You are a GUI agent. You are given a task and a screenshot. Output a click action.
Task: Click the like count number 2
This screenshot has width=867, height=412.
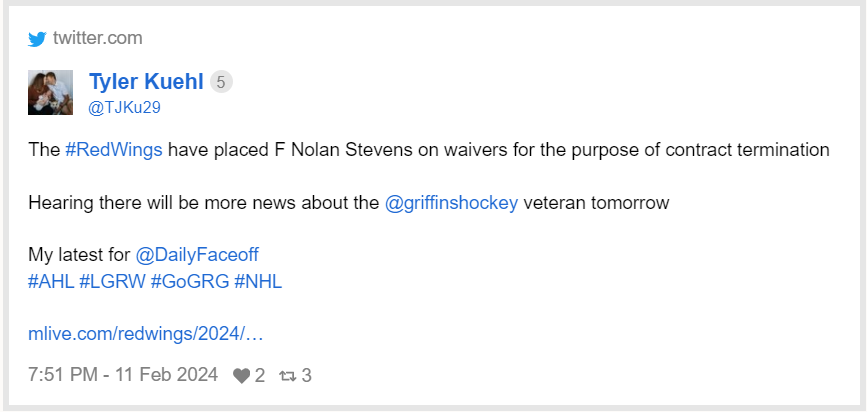tap(260, 376)
